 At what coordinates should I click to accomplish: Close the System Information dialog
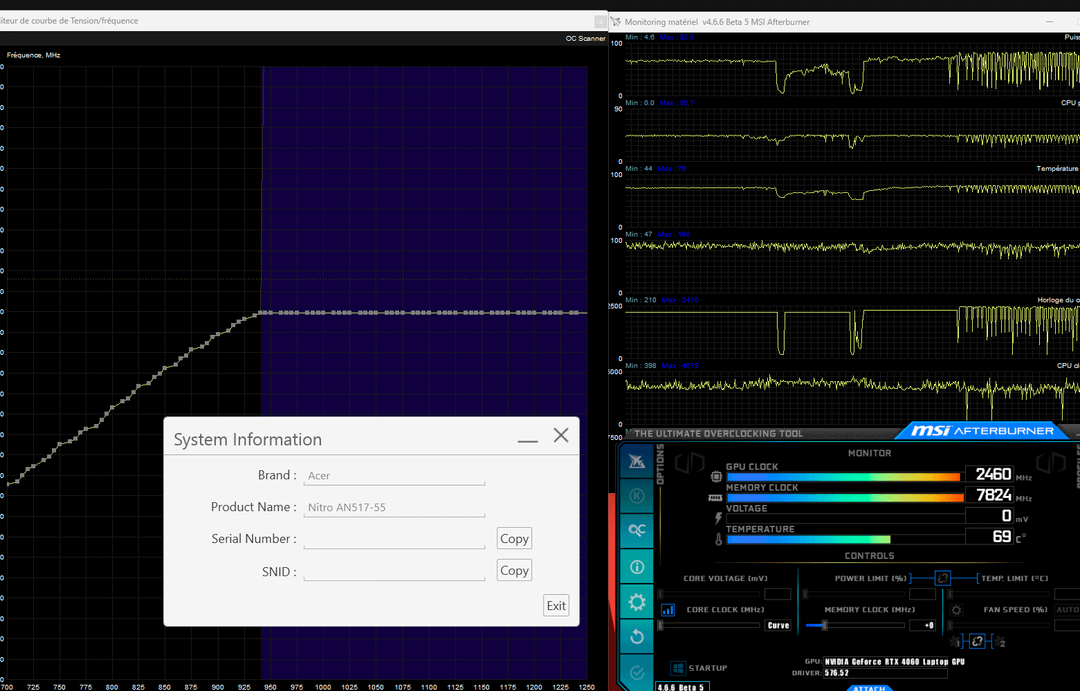click(x=561, y=435)
